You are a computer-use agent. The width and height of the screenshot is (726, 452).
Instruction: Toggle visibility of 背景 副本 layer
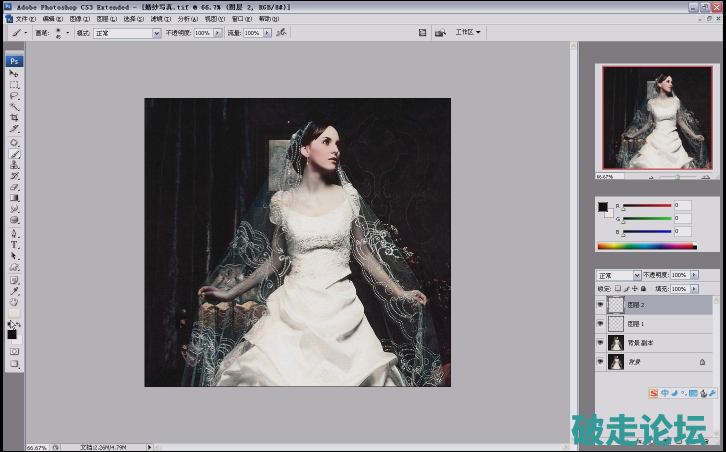click(600, 343)
